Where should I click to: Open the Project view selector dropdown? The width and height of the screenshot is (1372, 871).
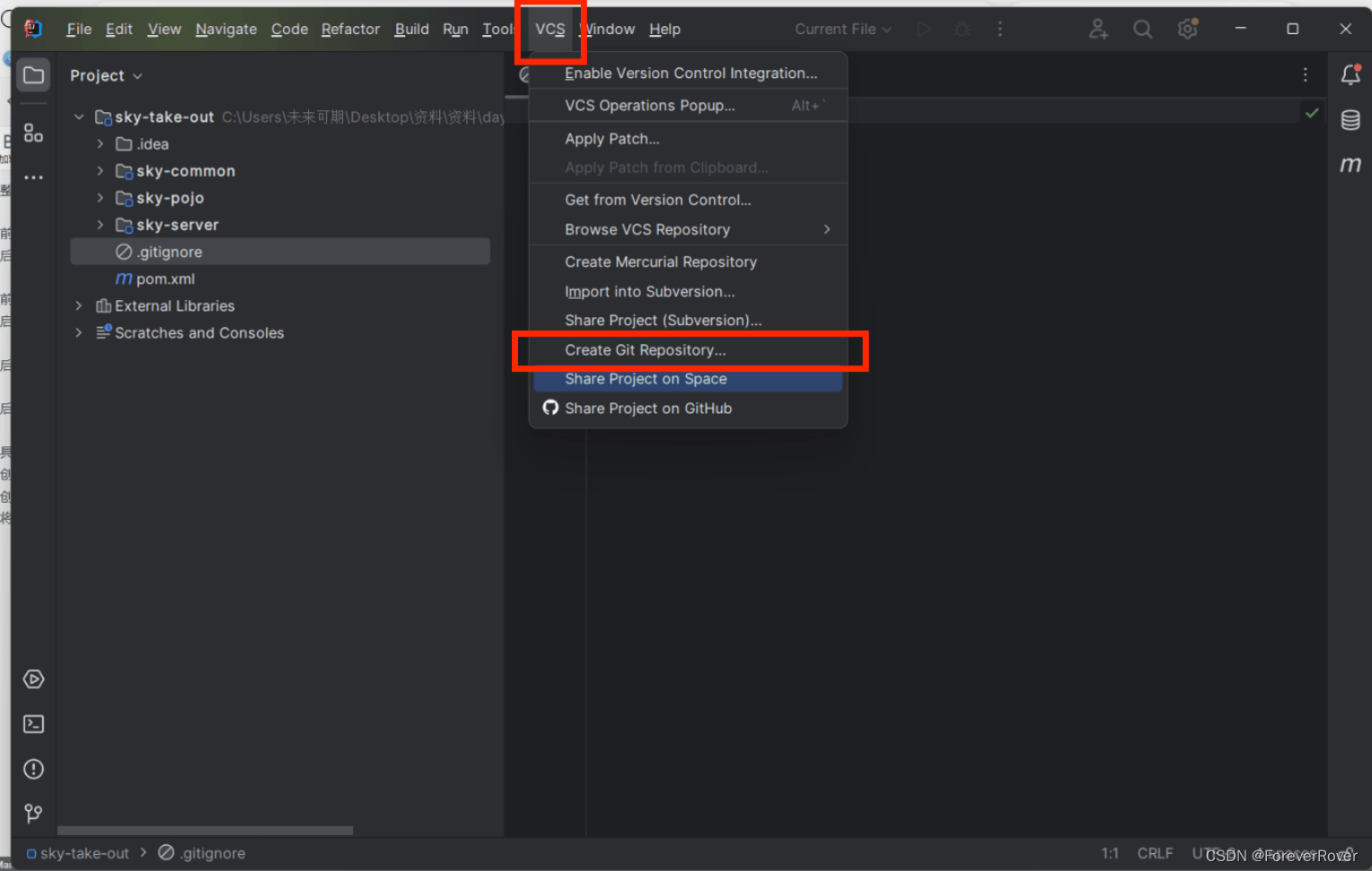click(106, 75)
